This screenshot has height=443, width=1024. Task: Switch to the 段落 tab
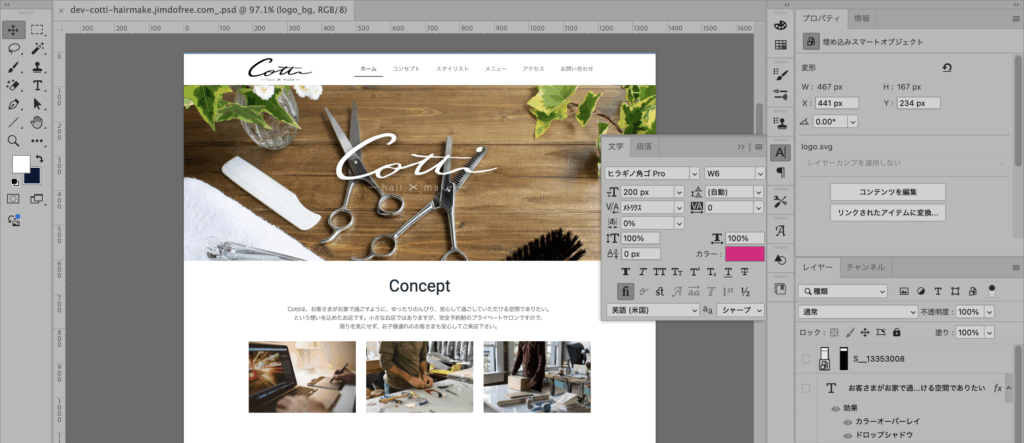644,146
